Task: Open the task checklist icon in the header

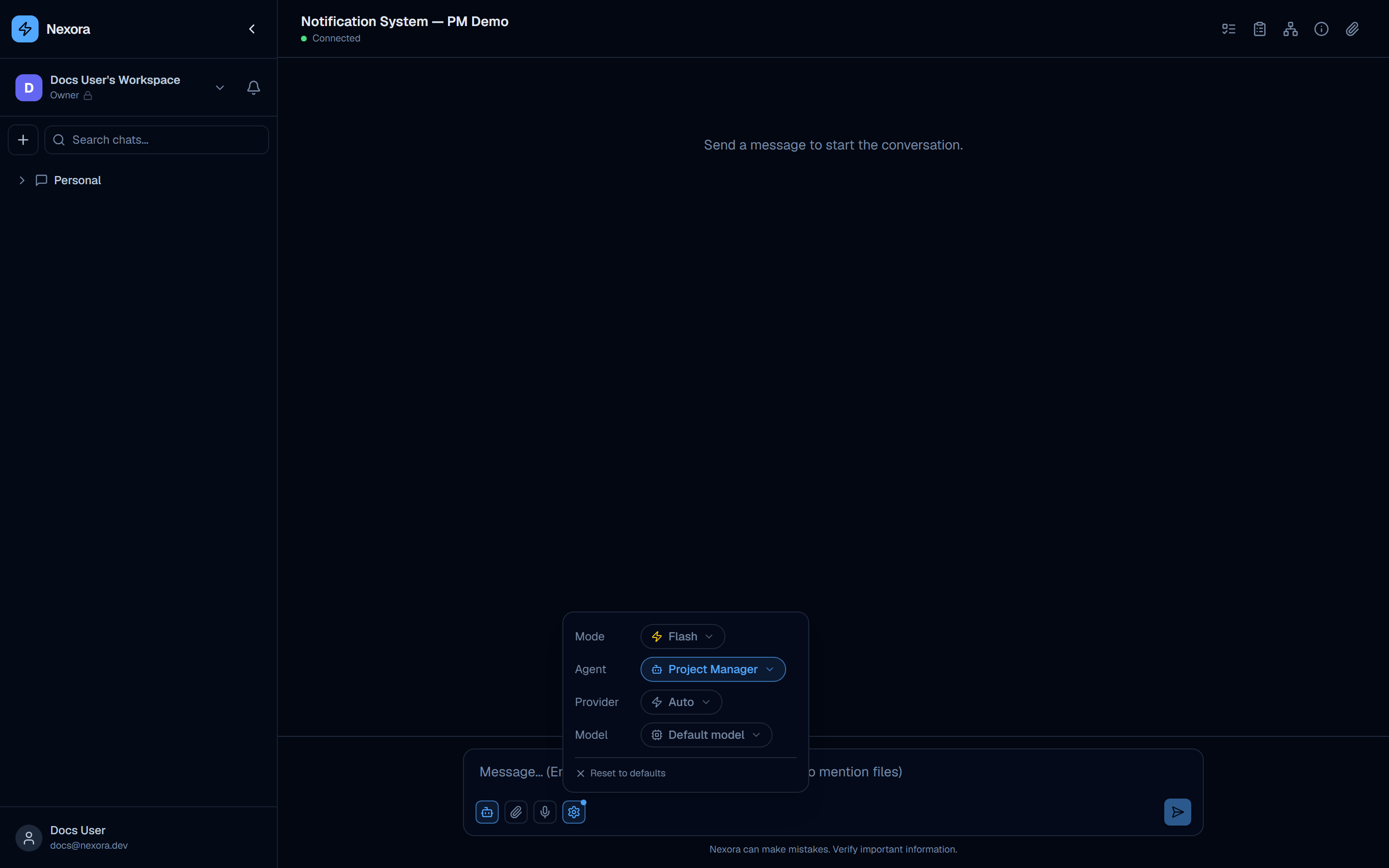Action: pyautogui.click(x=1229, y=29)
